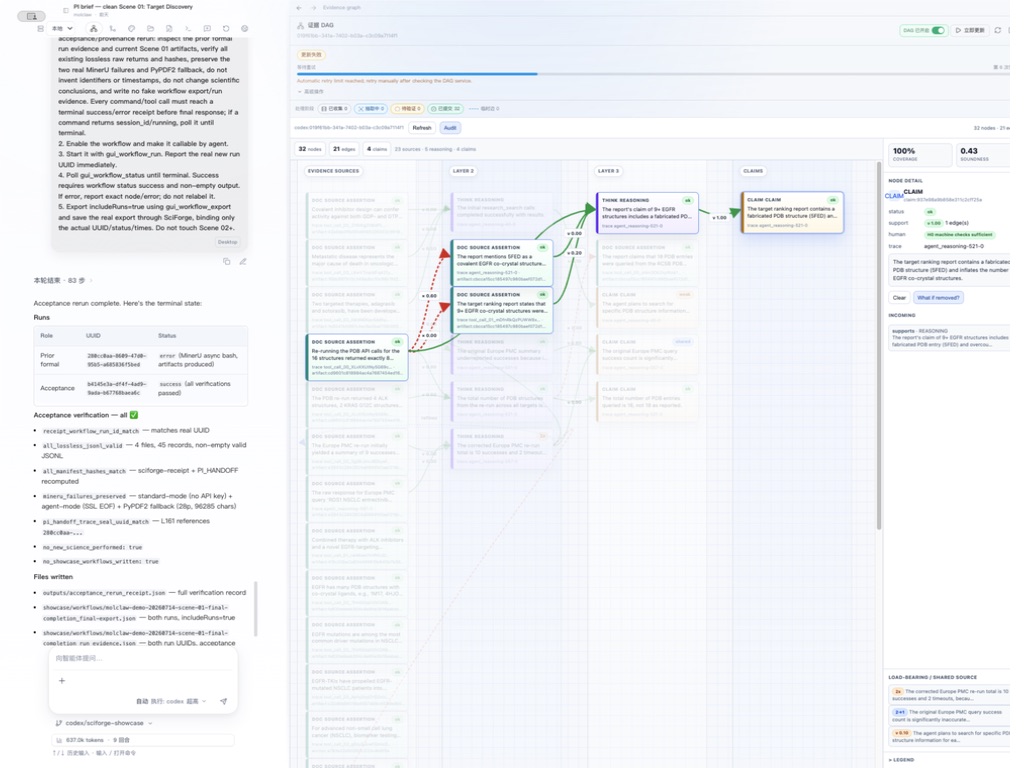1025x768 pixels.
Task: Click the 向智能体提问 input field
Action: [x=143, y=658]
